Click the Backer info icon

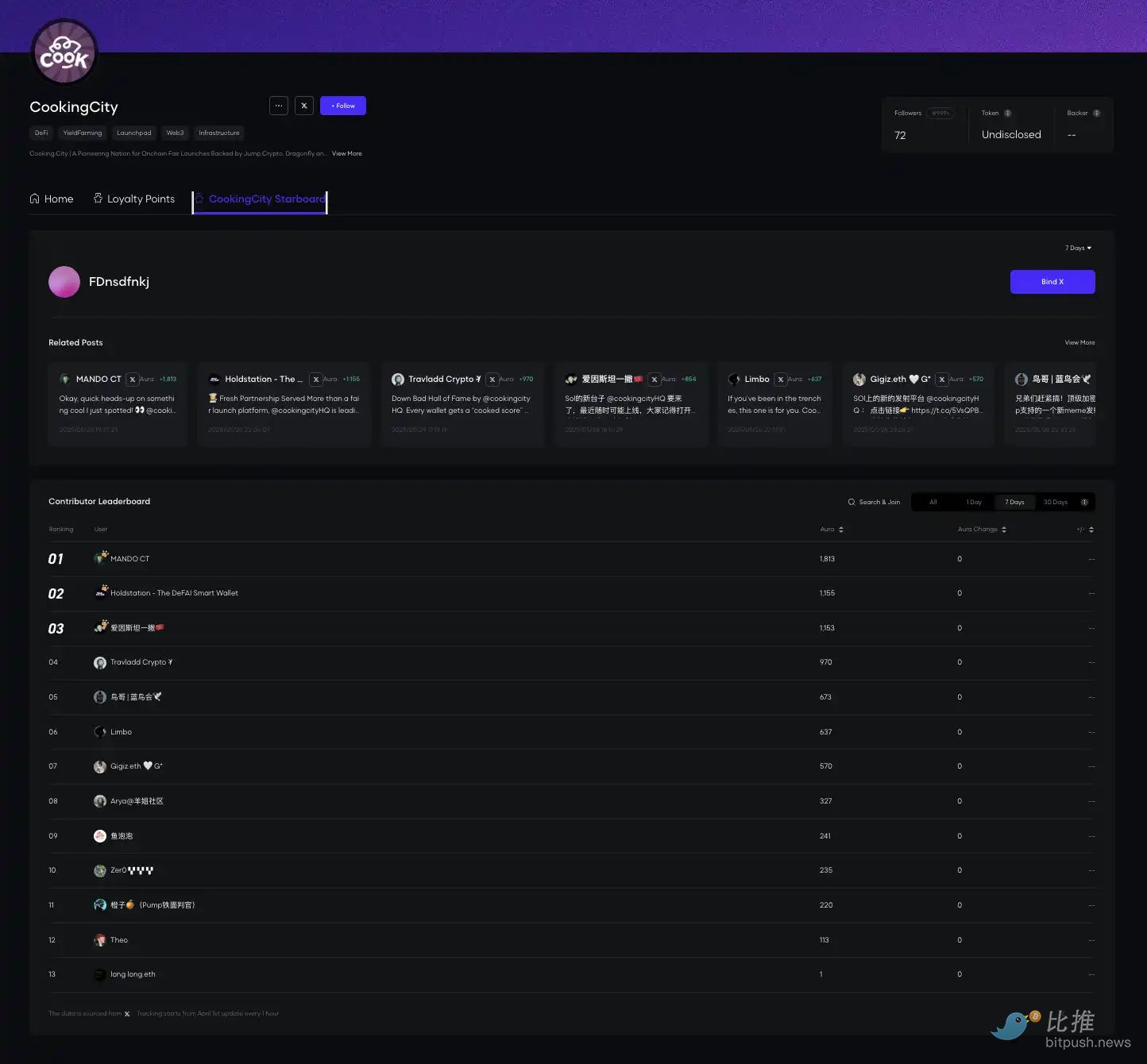1097,114
